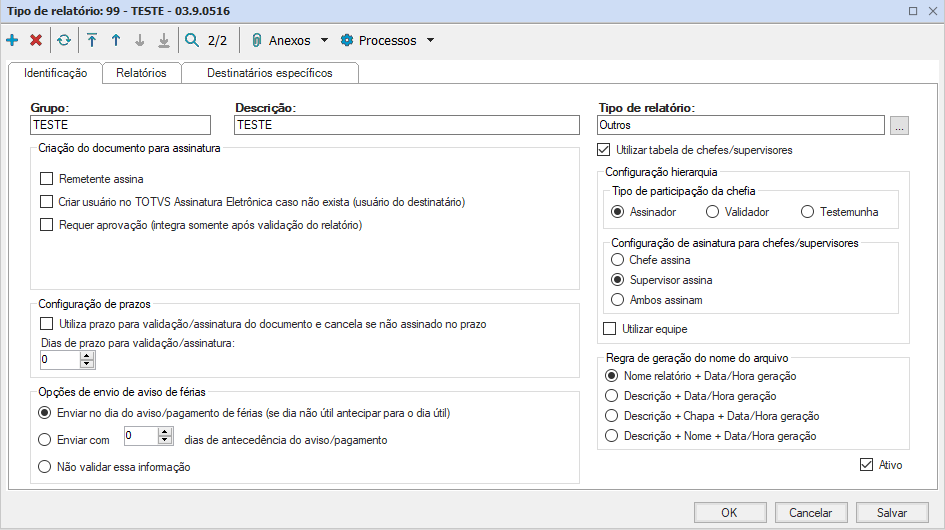Expand the Anexos dropdown arrow
Viewport: 945px width, 530px height.
tap(324, 40)
